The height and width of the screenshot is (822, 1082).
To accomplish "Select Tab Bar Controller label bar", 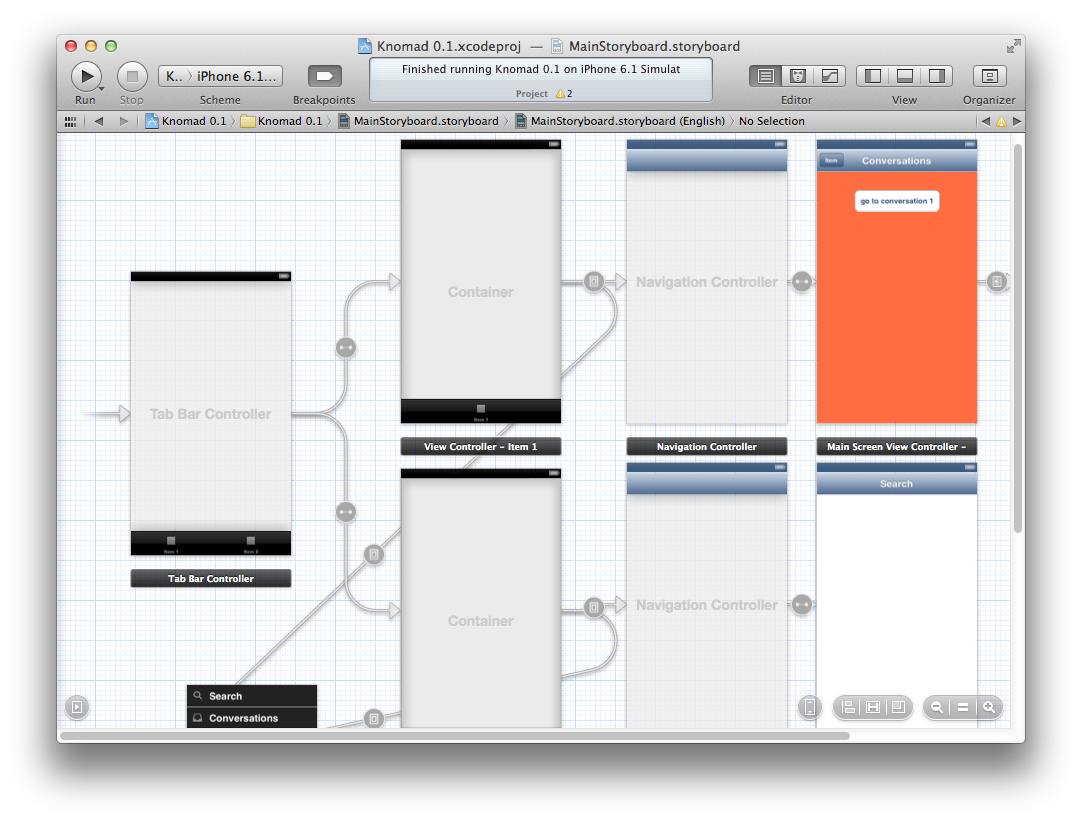I will point(210,578).
